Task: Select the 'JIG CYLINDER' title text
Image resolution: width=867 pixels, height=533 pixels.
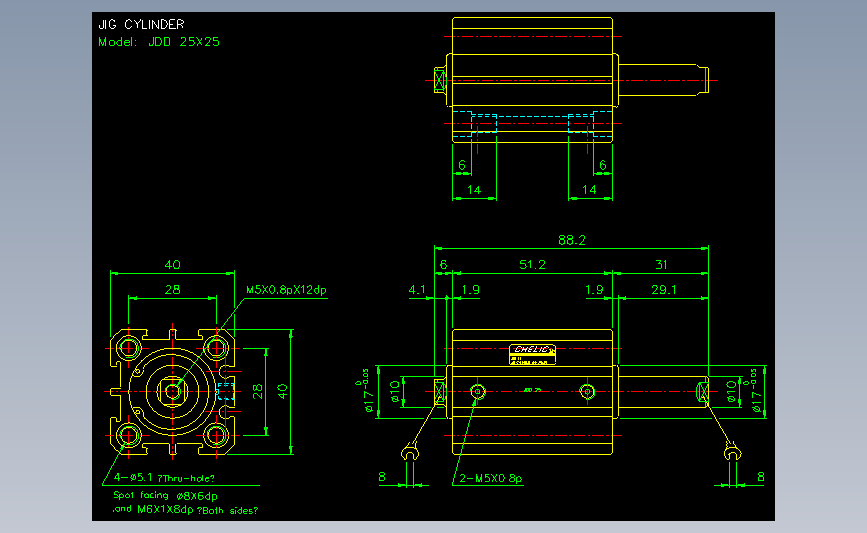Action: pyautogui.click(x=141, y=24)
